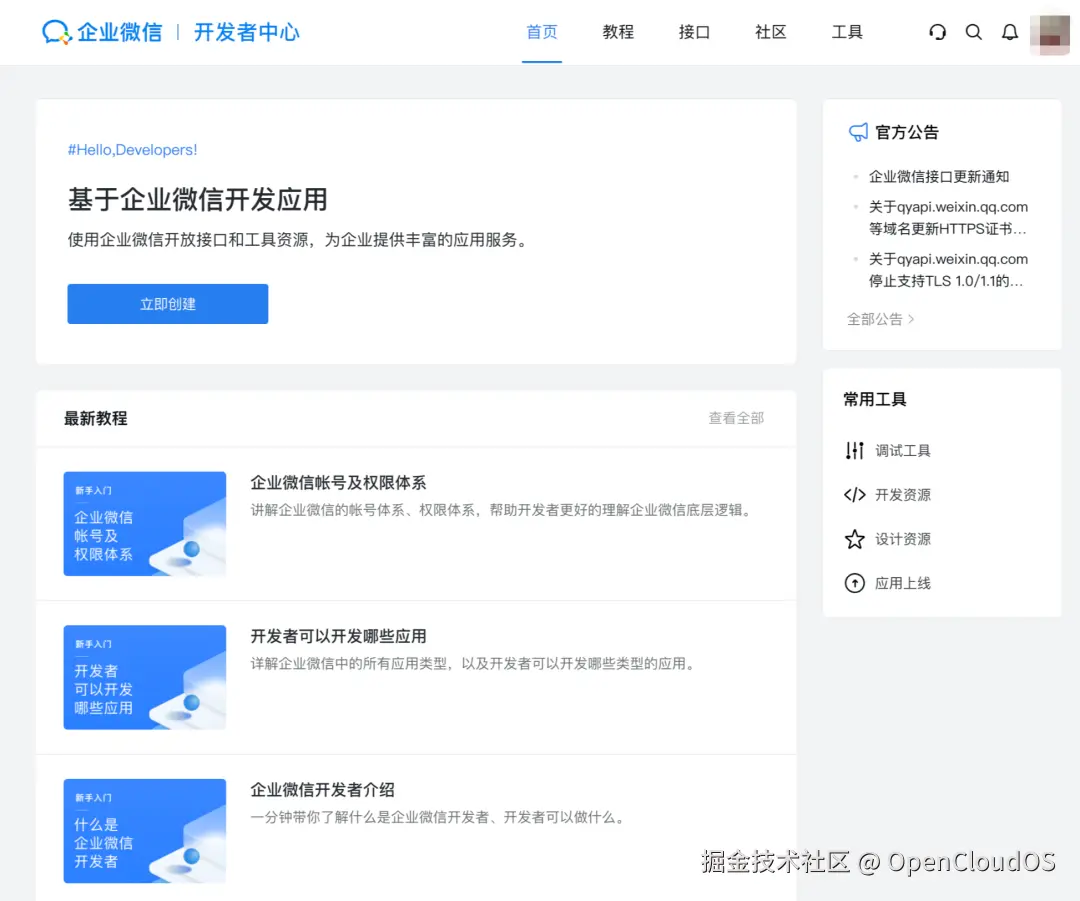The width and height of the screenshot is (1080, 901).
Task: Click the 立即创建 button
Action: click(x=167, y=304)
